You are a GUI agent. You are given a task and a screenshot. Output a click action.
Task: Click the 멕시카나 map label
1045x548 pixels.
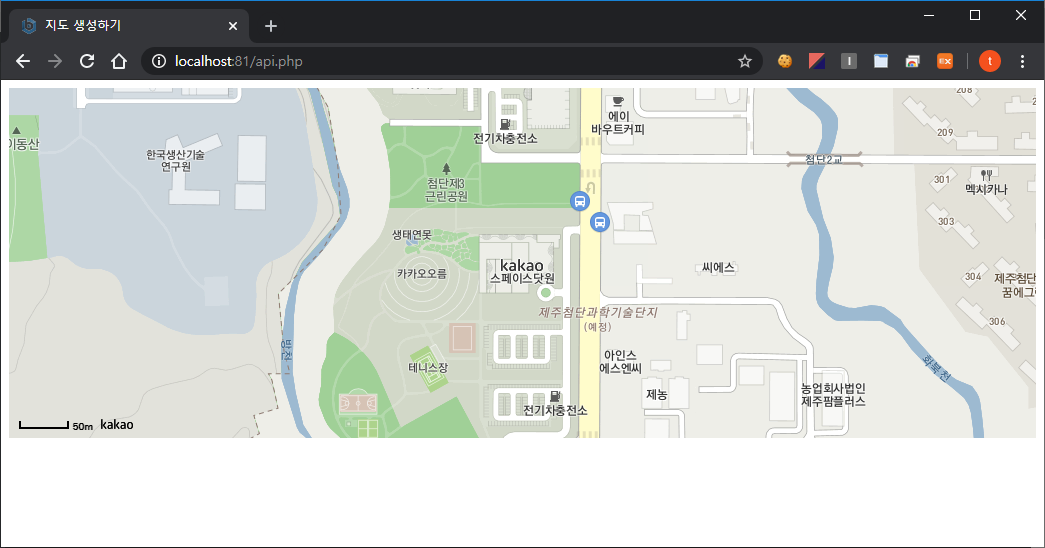click(x=986, y=189)
